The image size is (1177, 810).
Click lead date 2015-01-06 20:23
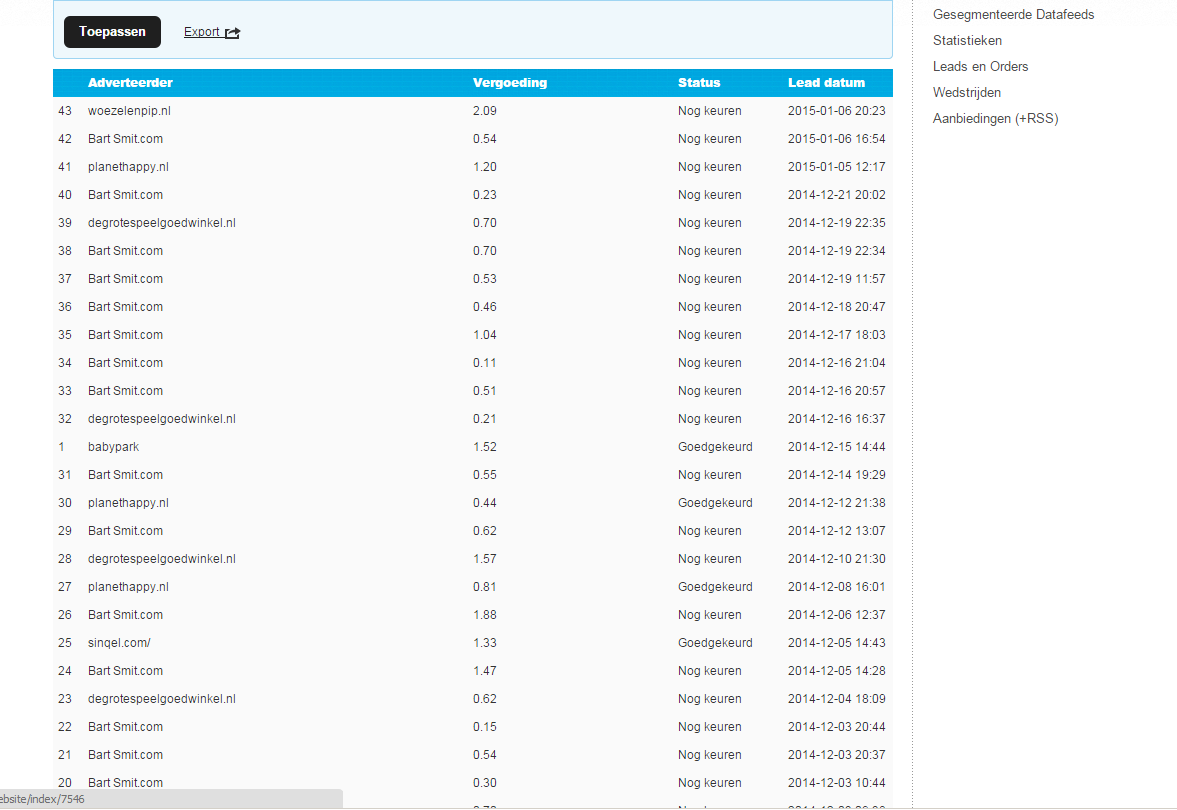pos(837,111)
